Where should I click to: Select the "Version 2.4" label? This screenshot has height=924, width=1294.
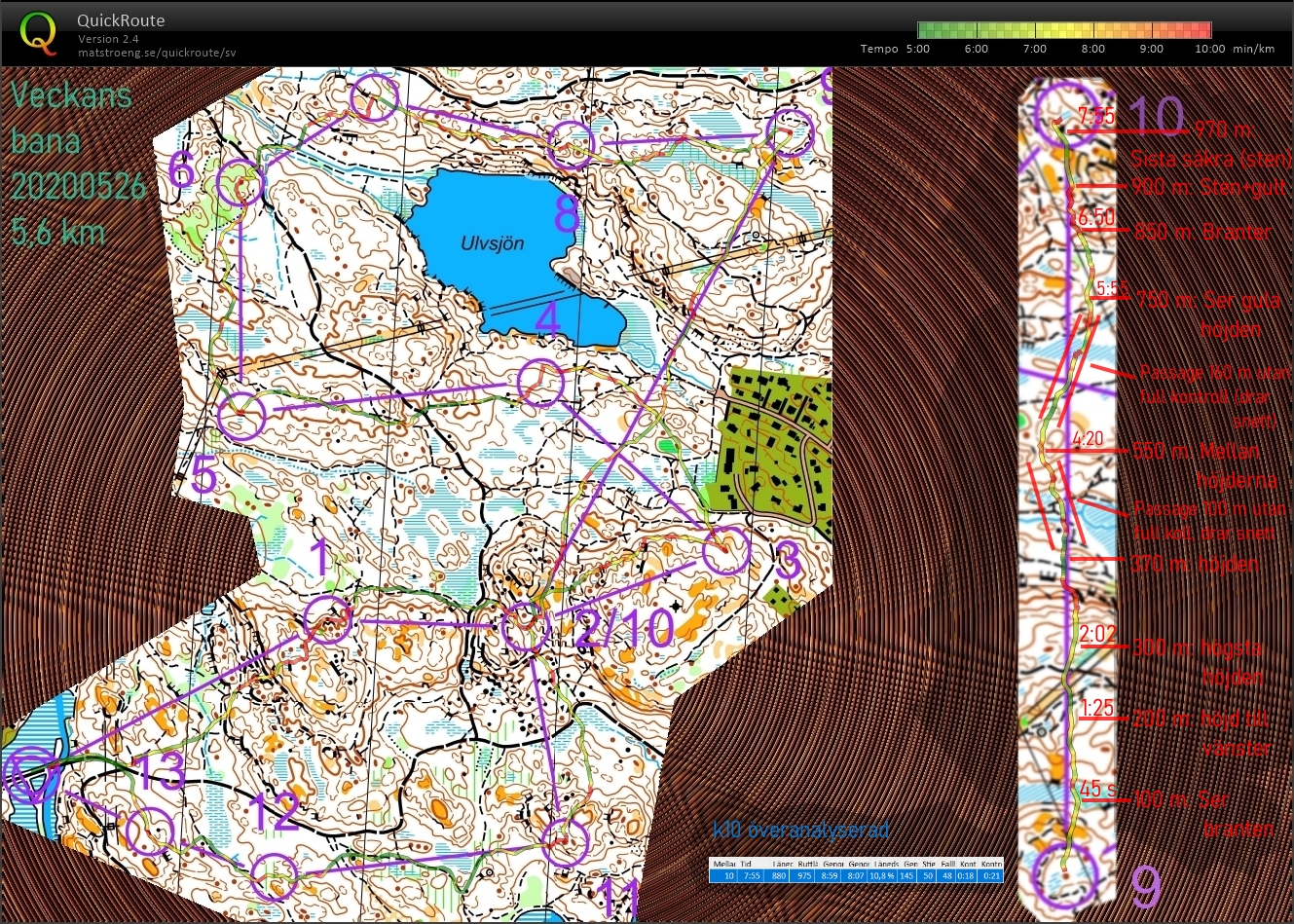(108, 39)
